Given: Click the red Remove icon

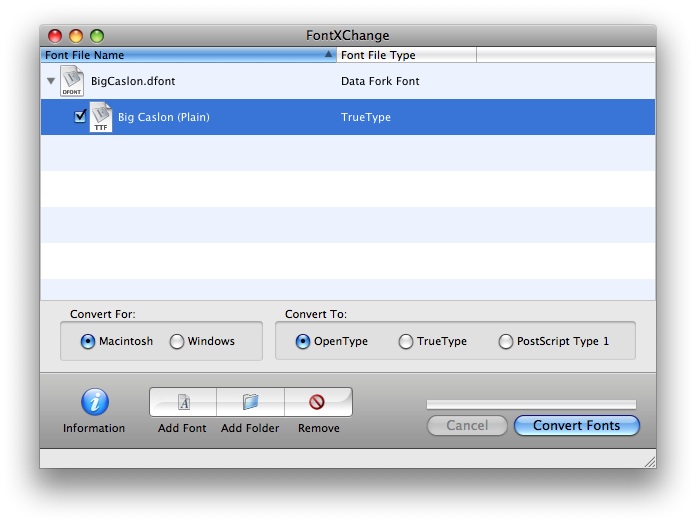Looking at the screenshot, I should pos(318,402).
